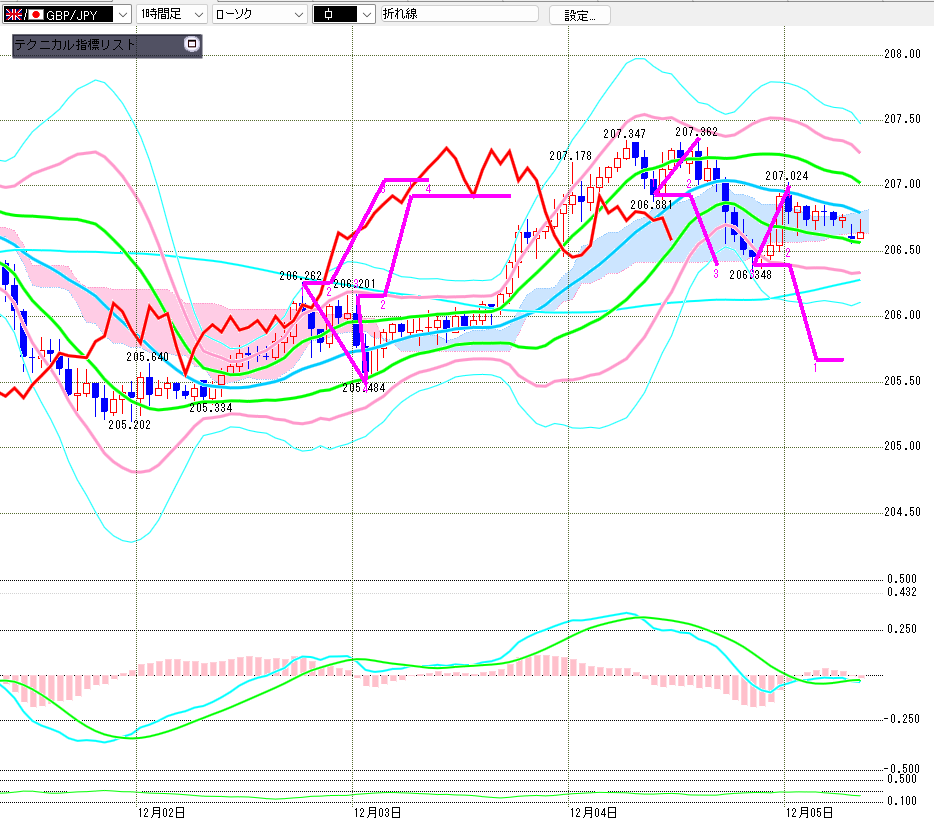
Task: Click the 208.00 price axis level
Action: pyautogui.click(x=903, y=54)
